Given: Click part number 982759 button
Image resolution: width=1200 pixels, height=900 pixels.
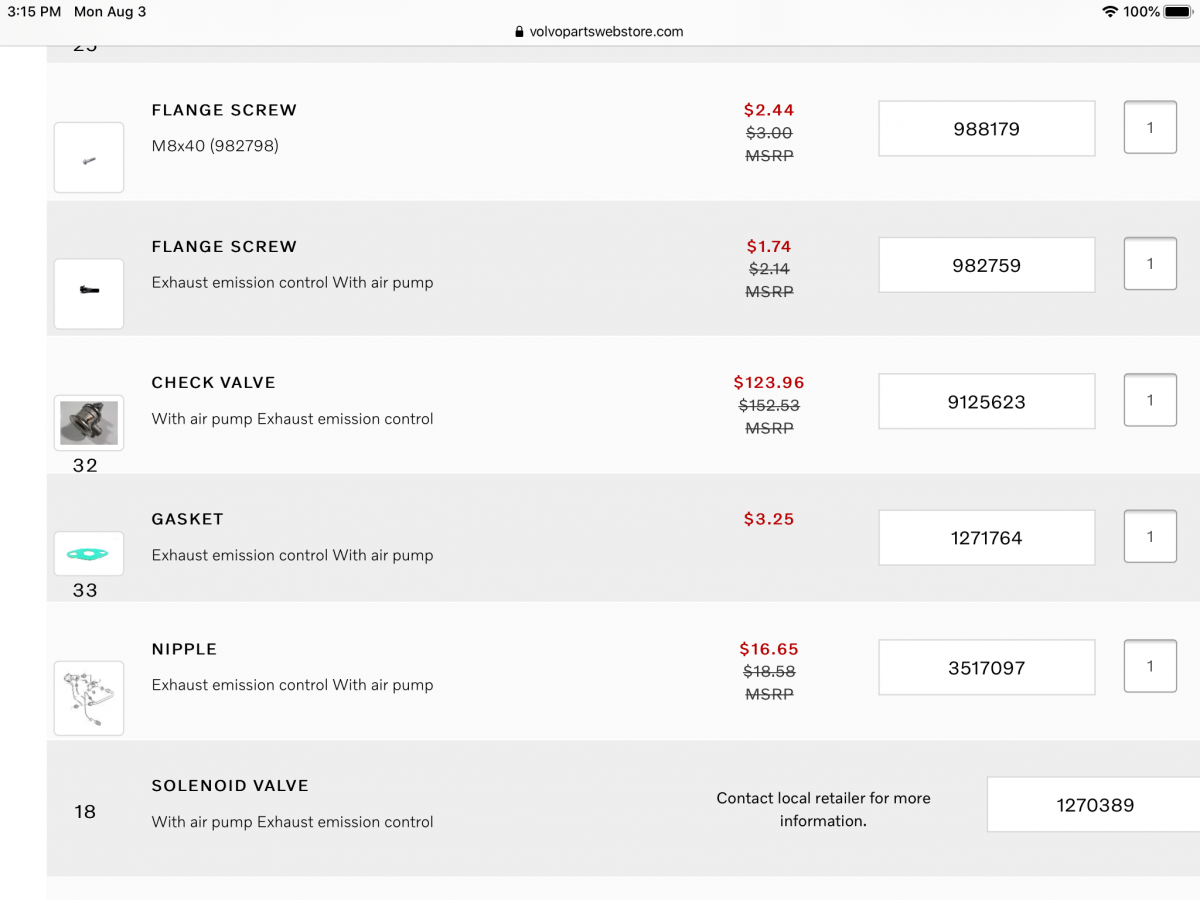Looking at the screenshot, I should click(986, 265).
